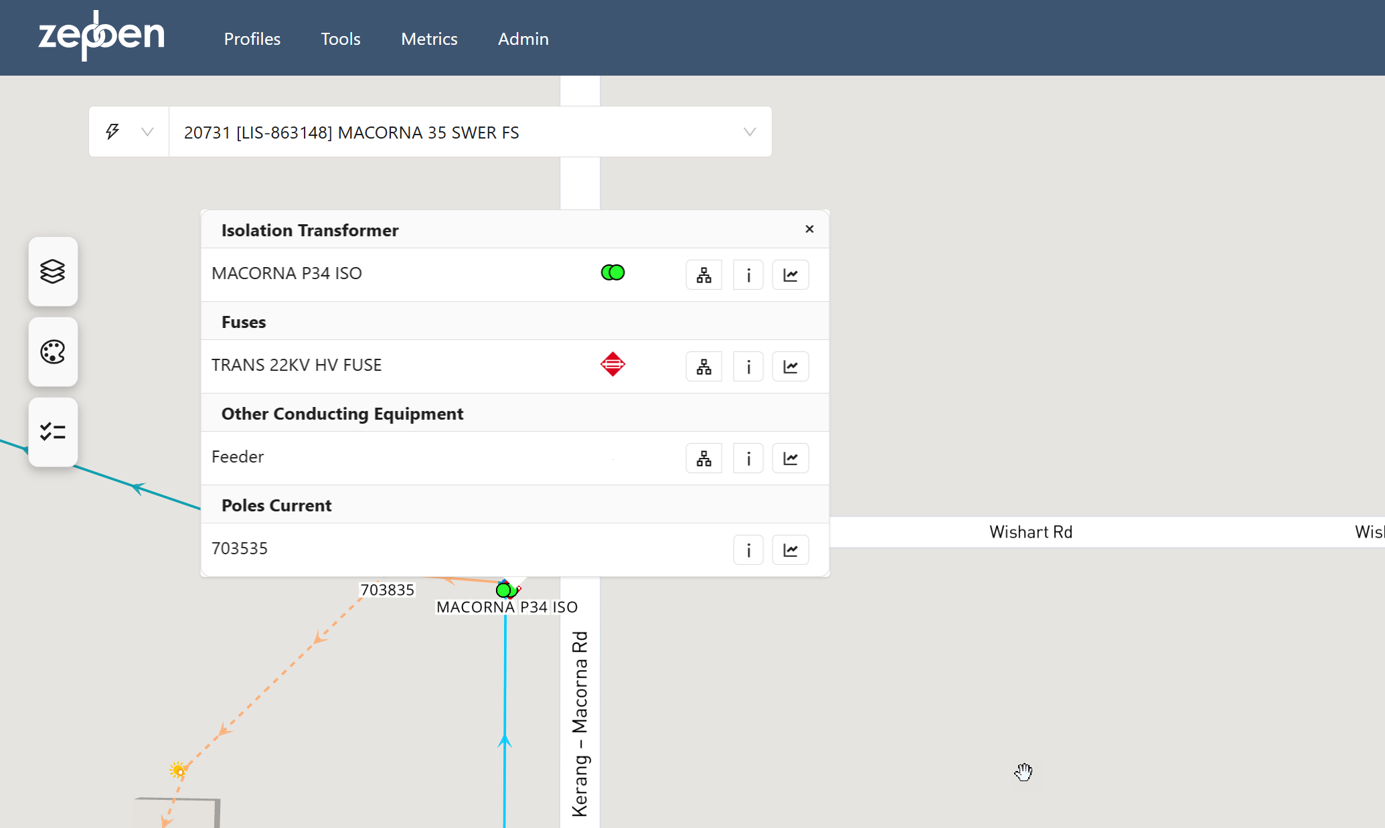
Task: Open info for Feeder row
Action: 748,459
